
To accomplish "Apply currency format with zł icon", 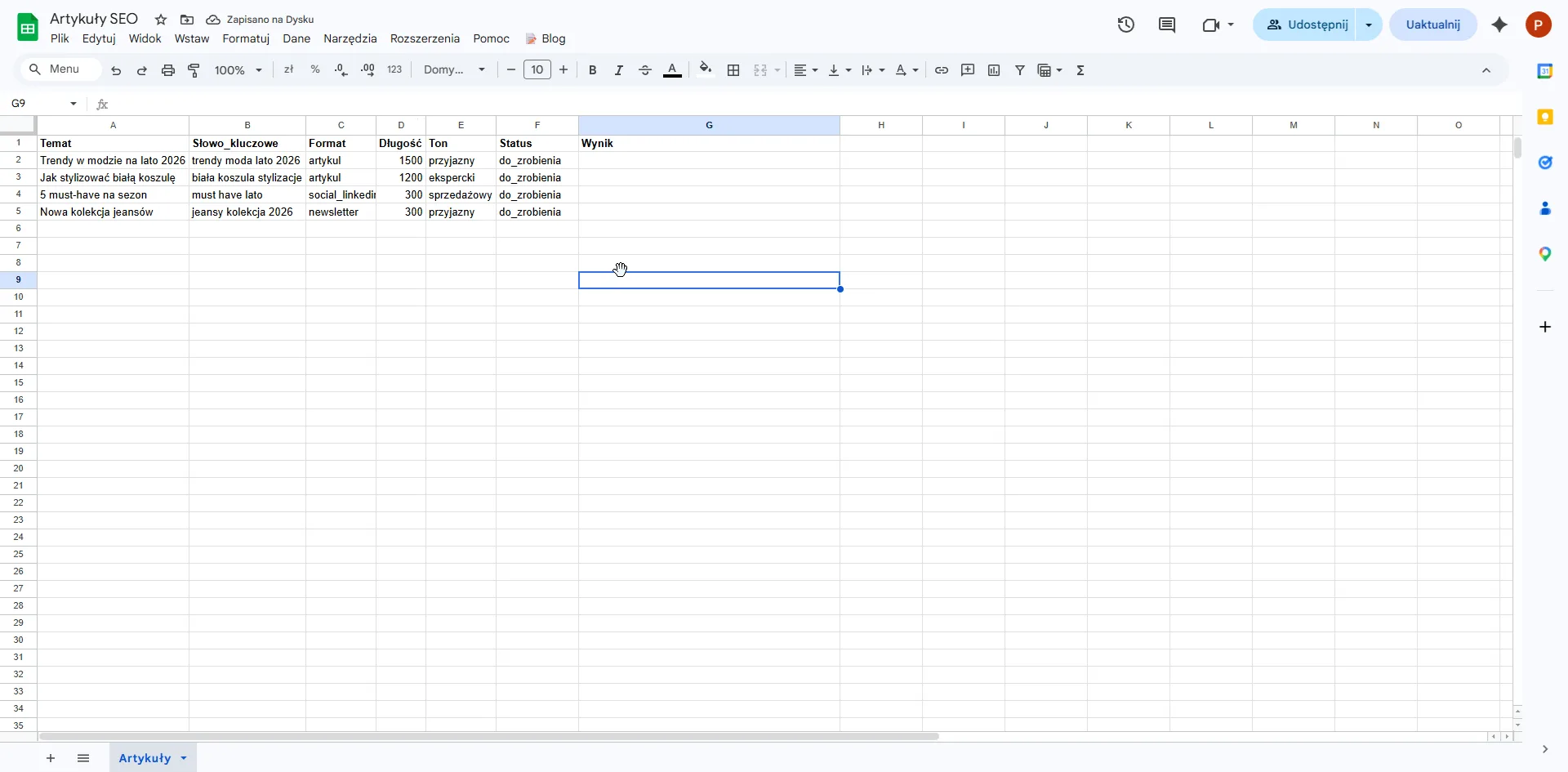I will 288,70.
